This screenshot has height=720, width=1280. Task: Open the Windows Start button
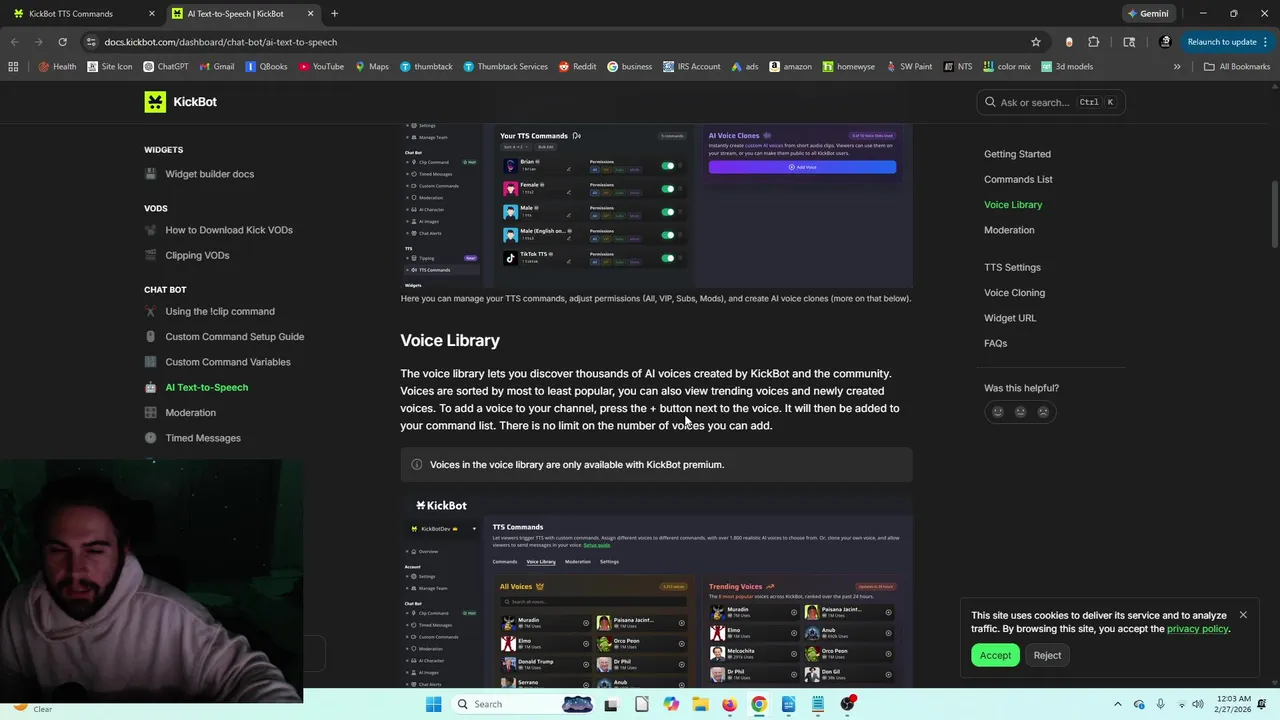point(433,704)
